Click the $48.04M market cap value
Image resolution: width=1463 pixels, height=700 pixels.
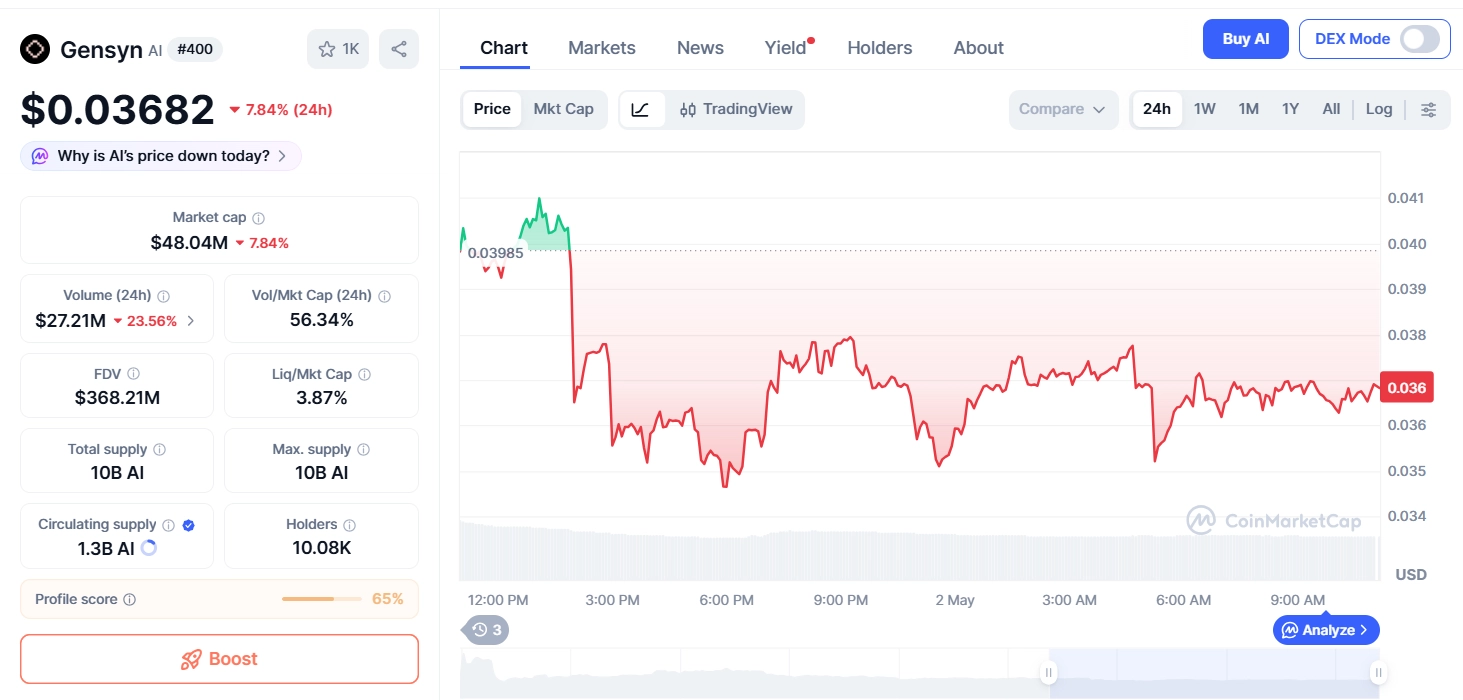coord(189,243)
